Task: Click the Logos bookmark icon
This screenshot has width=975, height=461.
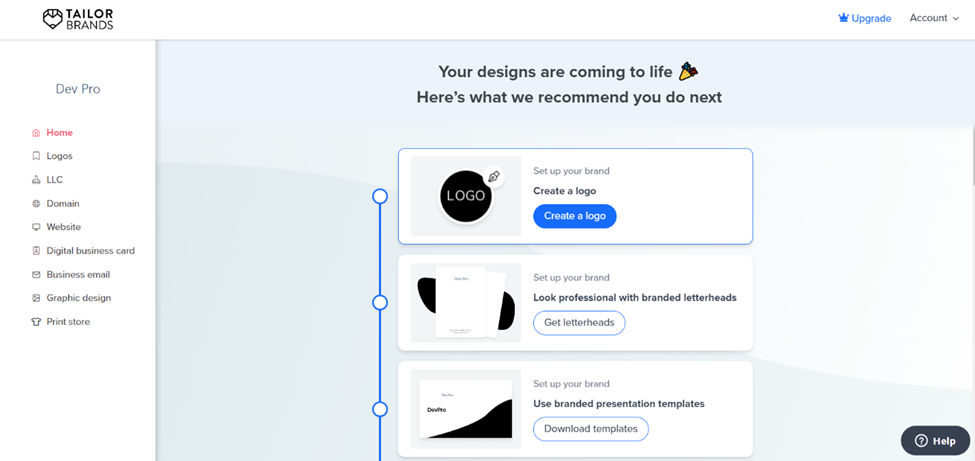Action: tap(36, 156)
